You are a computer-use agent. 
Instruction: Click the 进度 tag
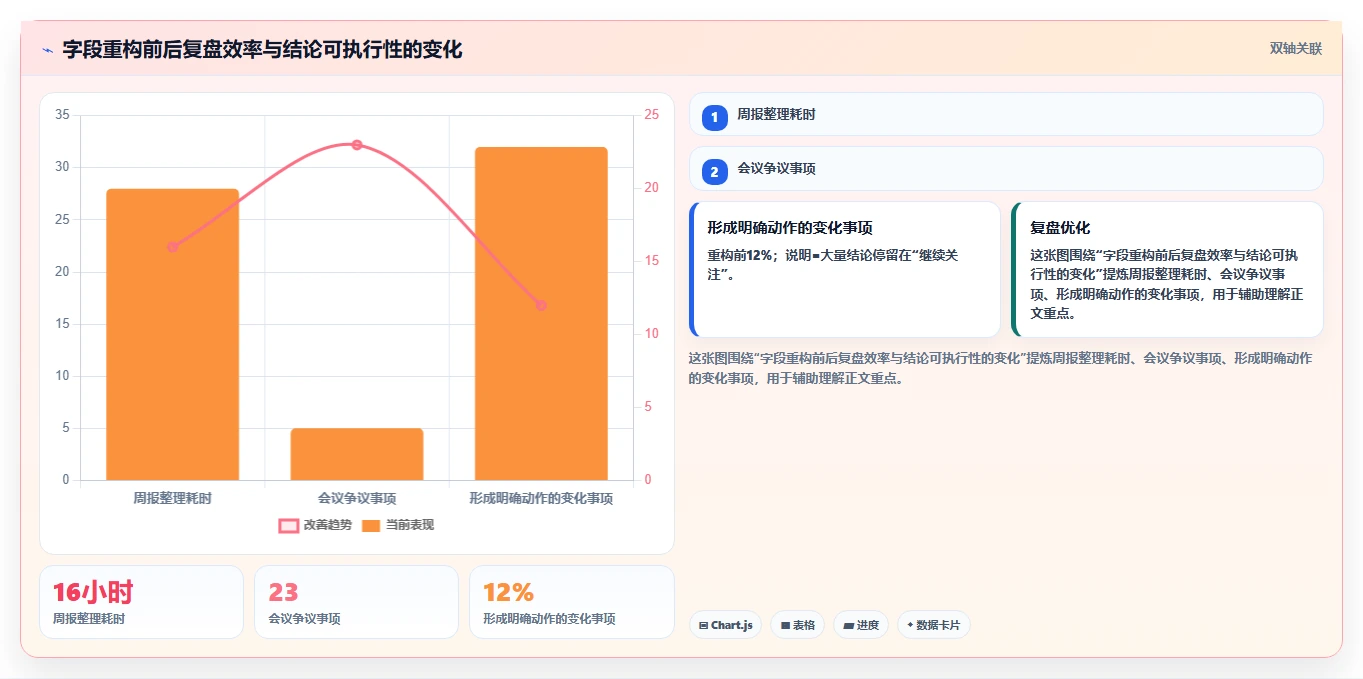point(861,625)
